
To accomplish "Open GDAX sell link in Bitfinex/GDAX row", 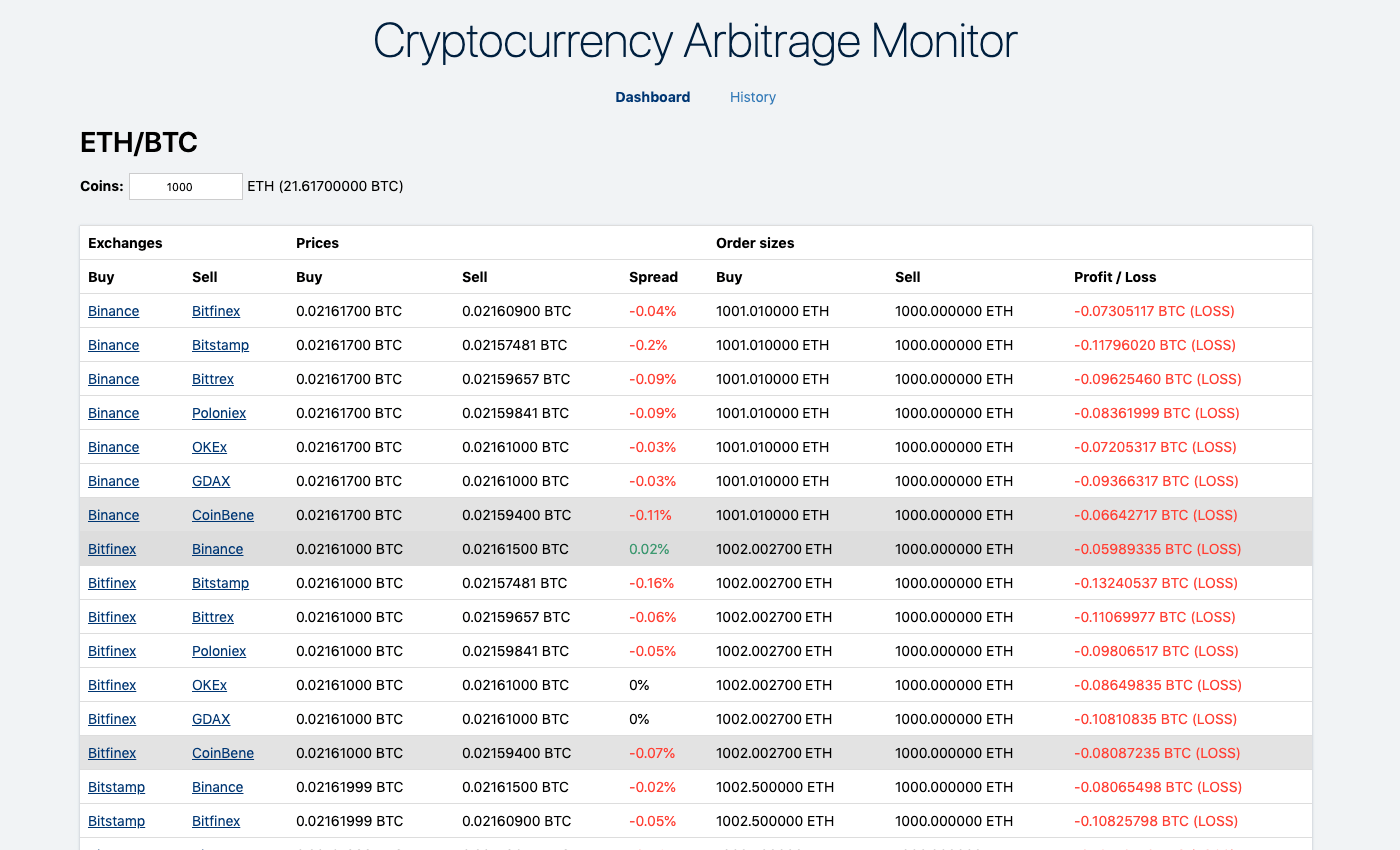I will coord(211,719).
